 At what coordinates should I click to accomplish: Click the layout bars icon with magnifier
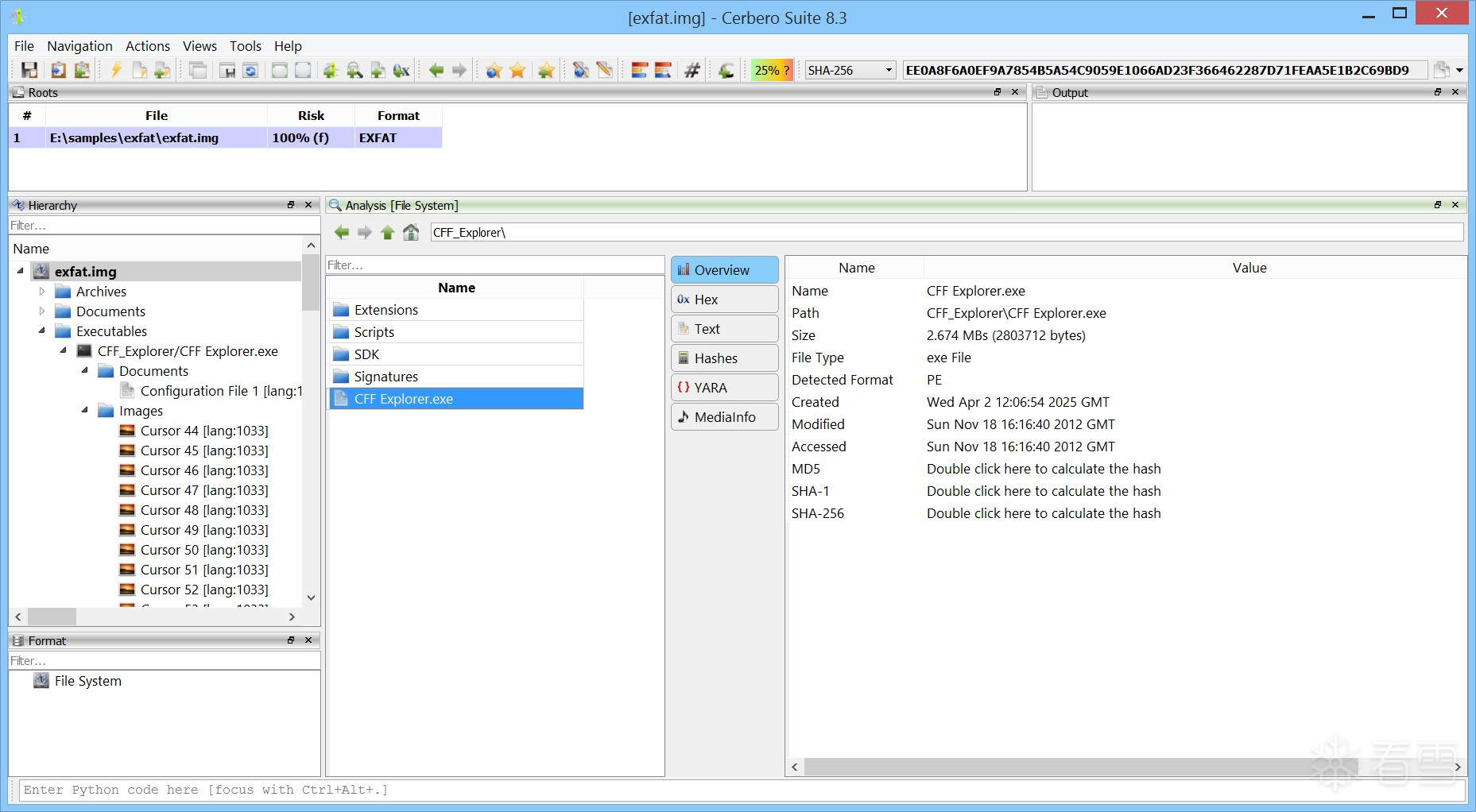click(x=663, y=70)
